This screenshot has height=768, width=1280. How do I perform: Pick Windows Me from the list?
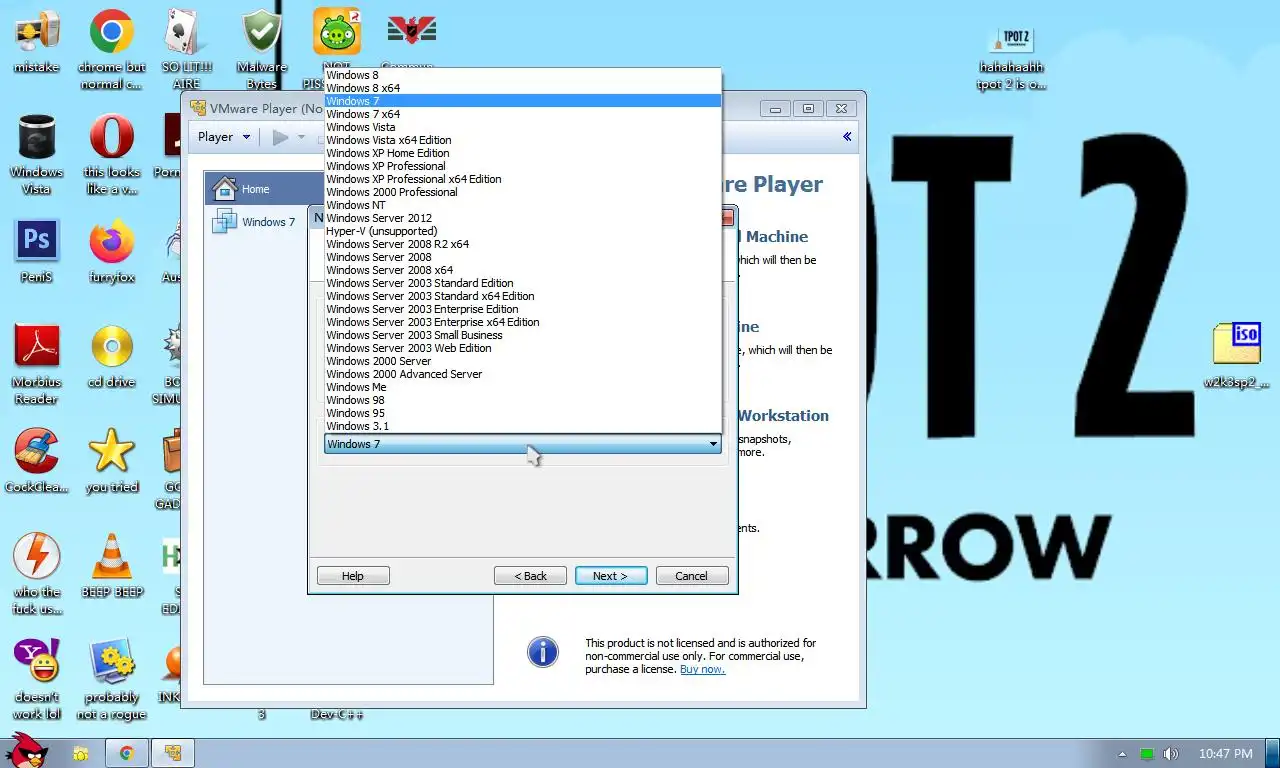tap(523, 387)
